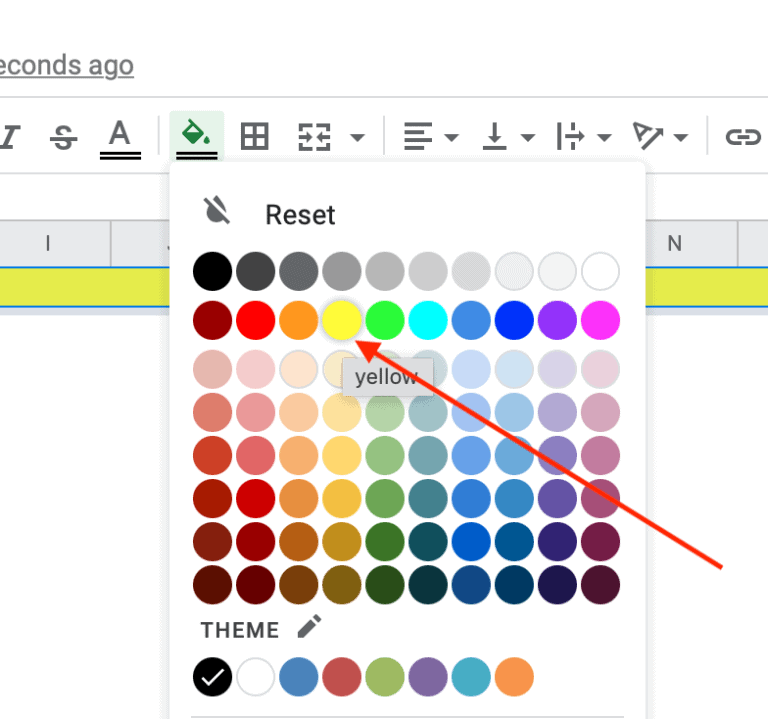Open horizontal align menu
The image size is (768, 719).
point(418,137)
